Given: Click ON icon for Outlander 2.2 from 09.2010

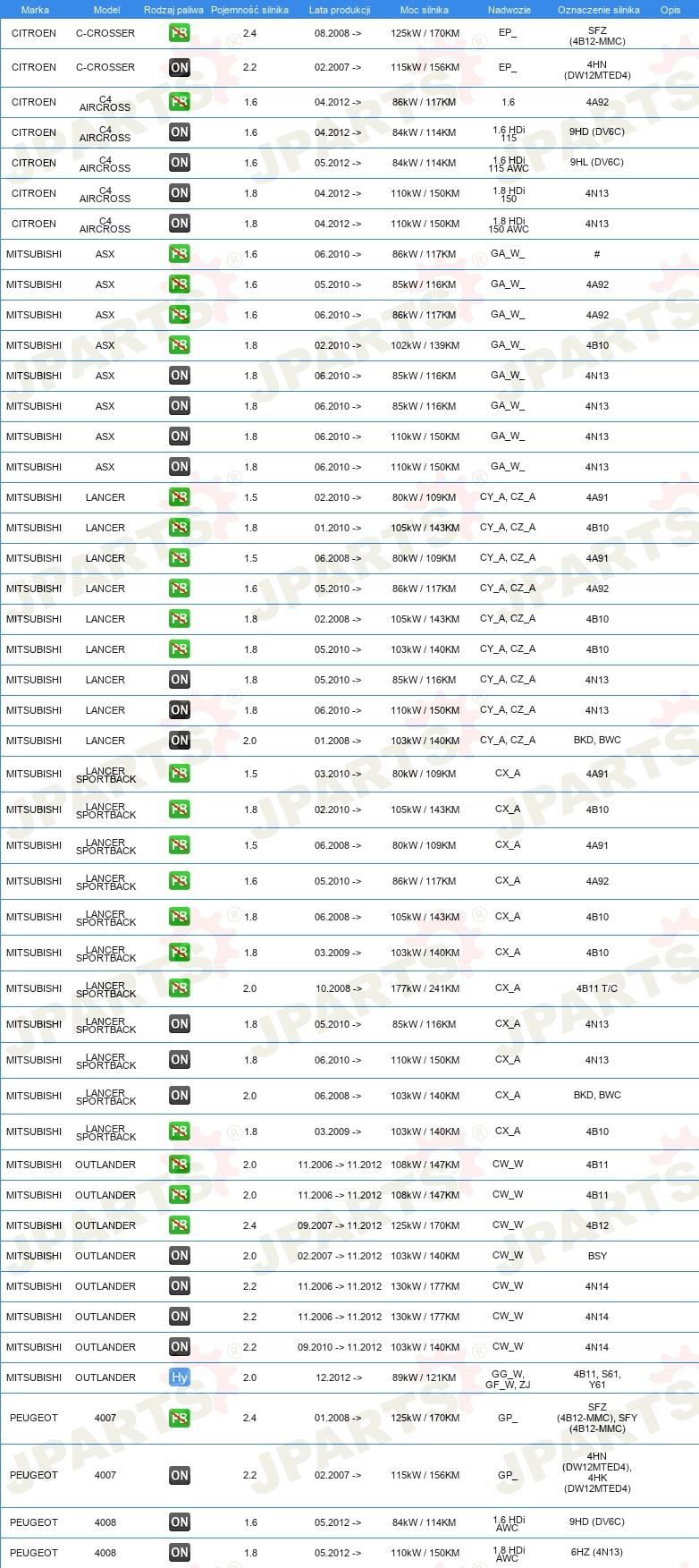Looking at the screenshot, I should point(180,1347).
